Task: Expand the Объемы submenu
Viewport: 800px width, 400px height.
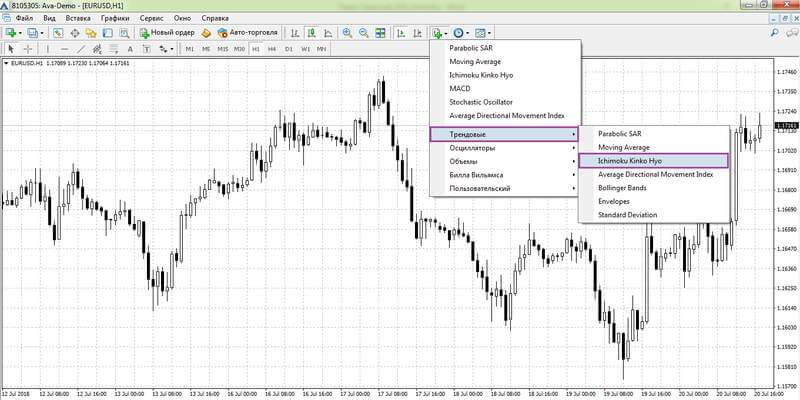Action: (x=504, y=162)
